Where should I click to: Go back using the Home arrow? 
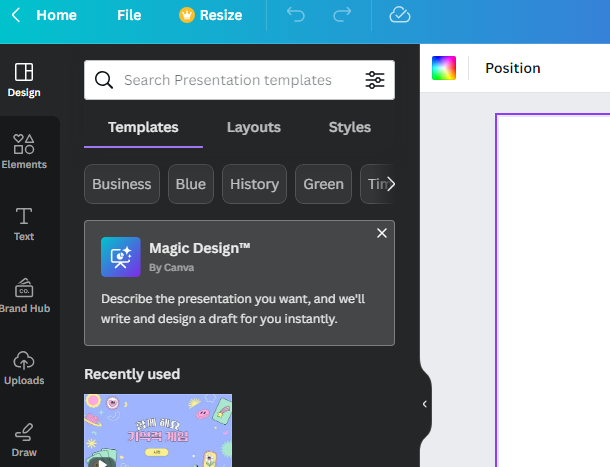click(16, 15)
